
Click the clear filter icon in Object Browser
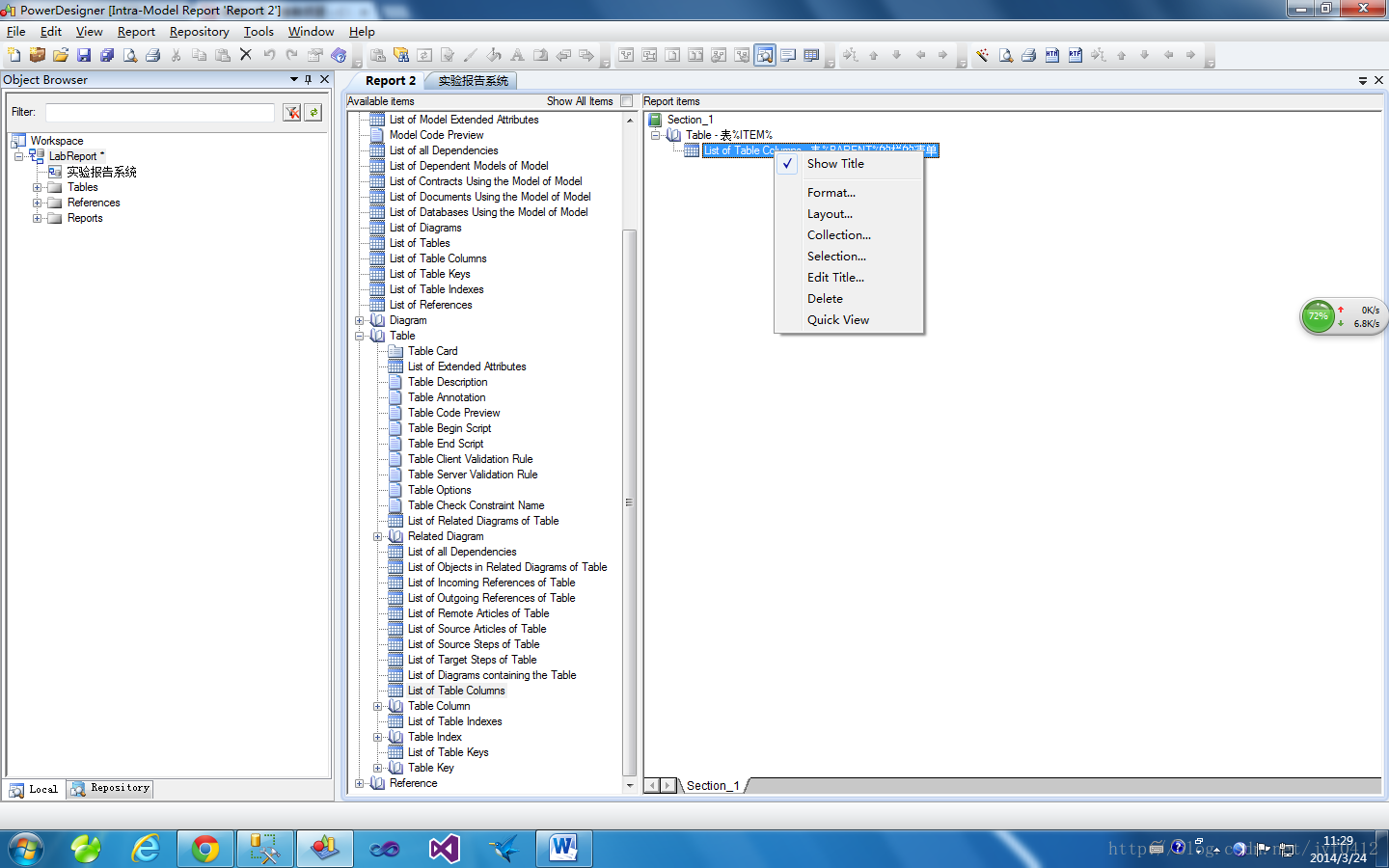click(292, 113)
